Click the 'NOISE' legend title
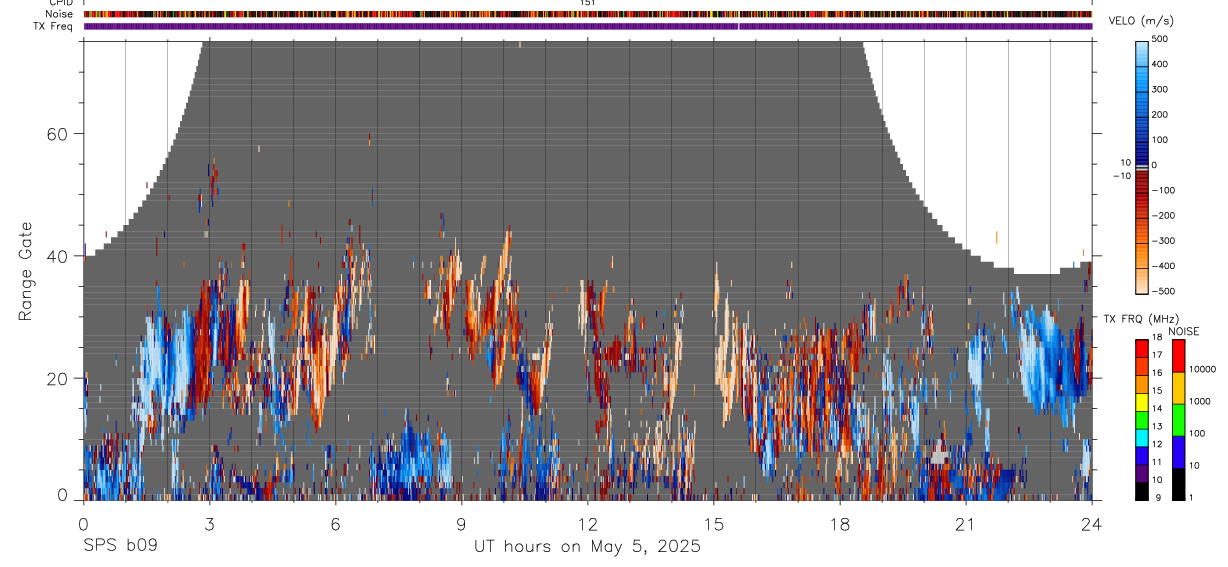The width and height of the screenshot is (1228, 567). point(1184,331)
